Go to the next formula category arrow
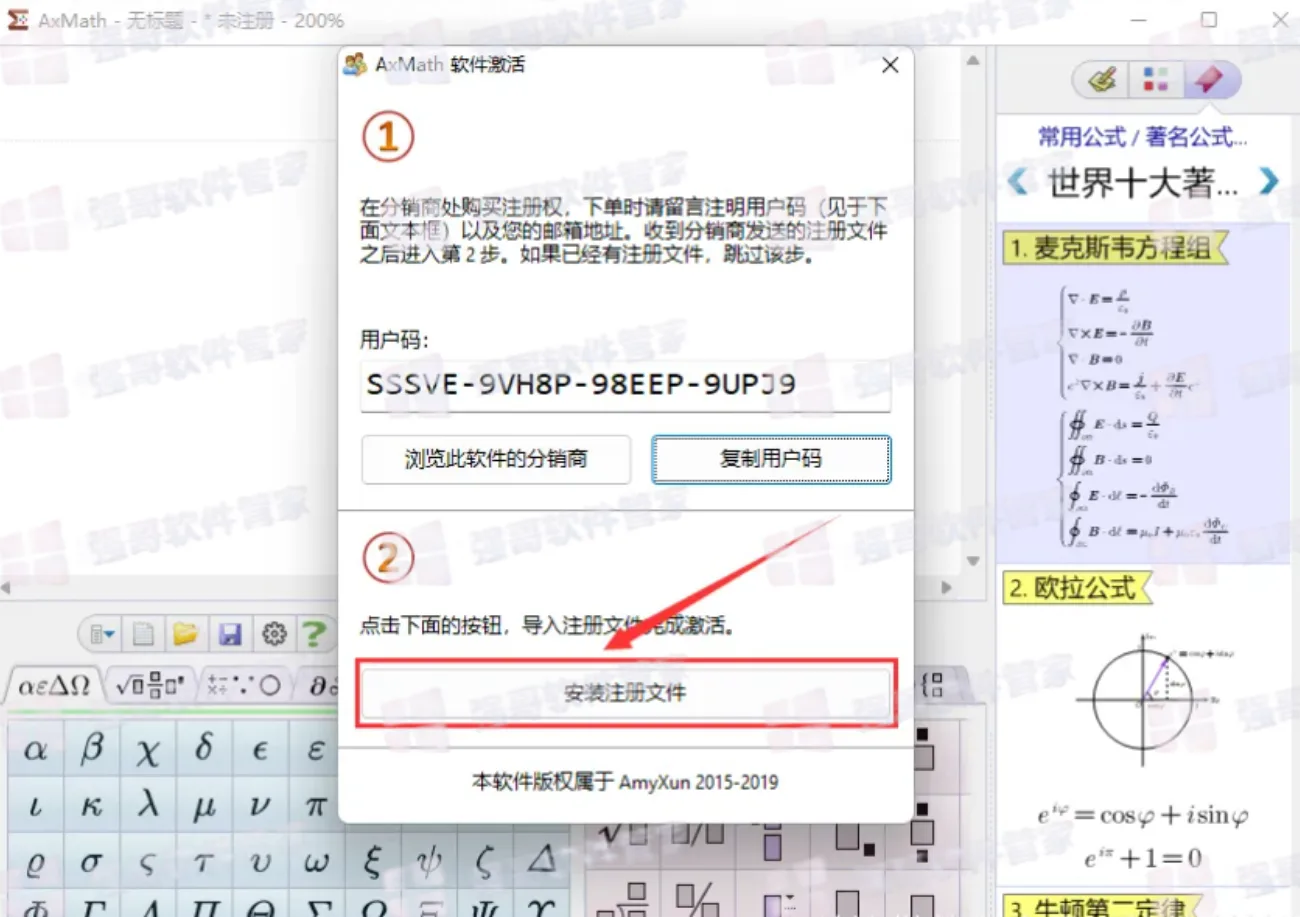Viewport: 1300px width, 917px height. tap(1269, 182)
